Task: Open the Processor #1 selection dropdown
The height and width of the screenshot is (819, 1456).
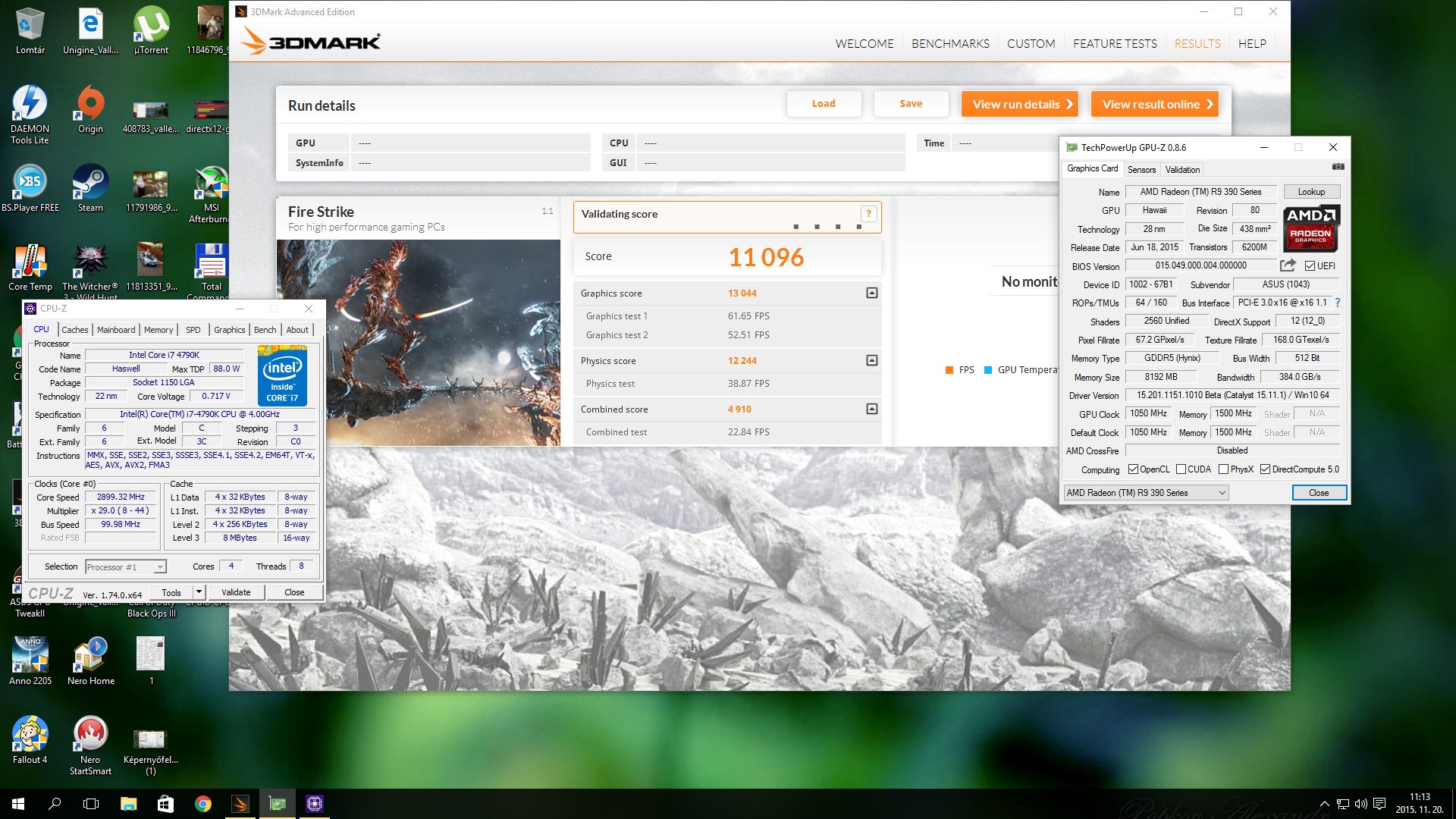Action: tap(125, 566)
